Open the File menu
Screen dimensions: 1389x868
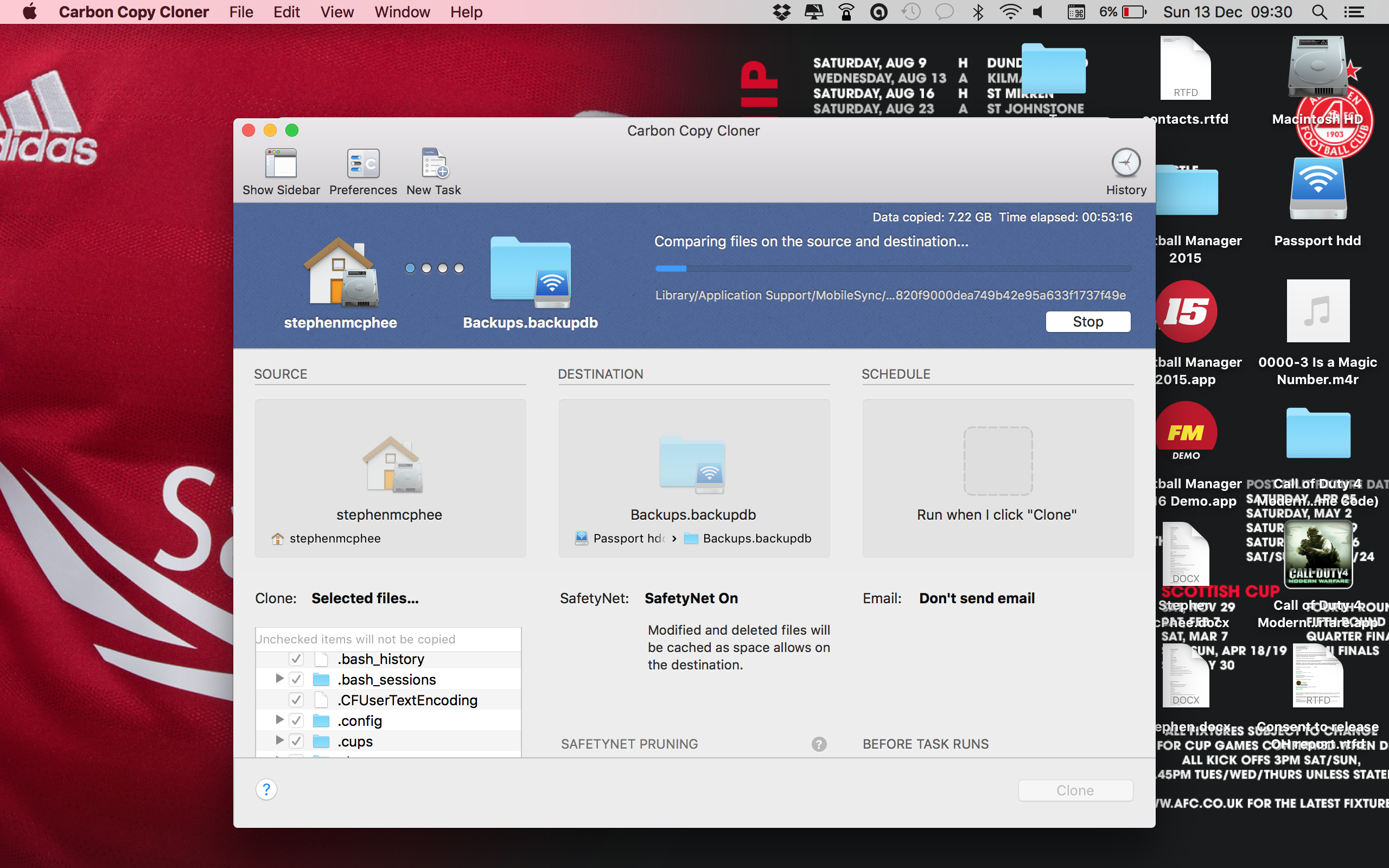coord(241,12)
